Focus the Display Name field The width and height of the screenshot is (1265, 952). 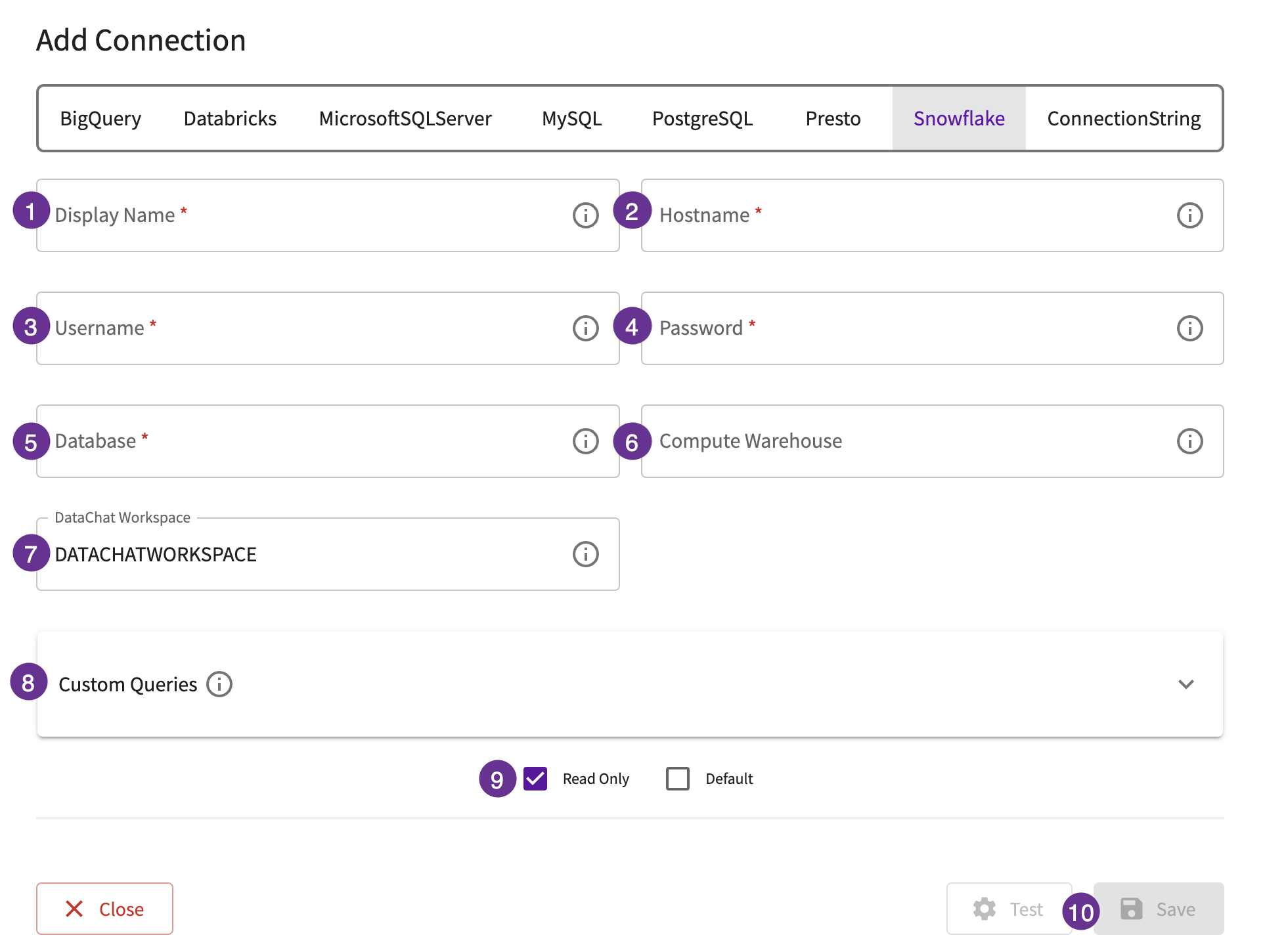pos(328,215)
